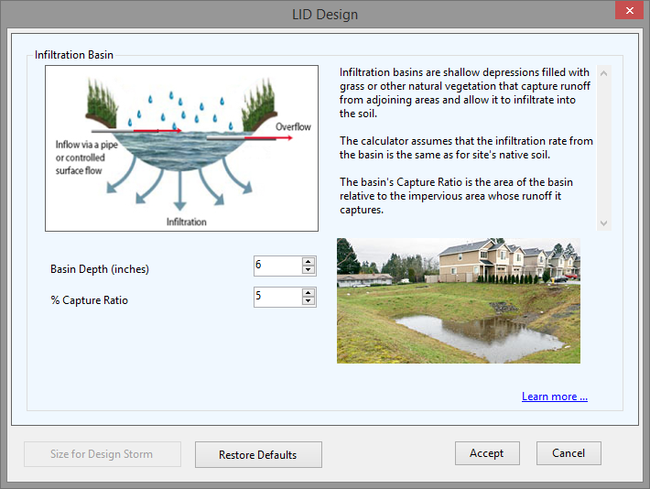Click the % Capture Ratio label
The image size is (650, 489).
(x=89, y=300)
